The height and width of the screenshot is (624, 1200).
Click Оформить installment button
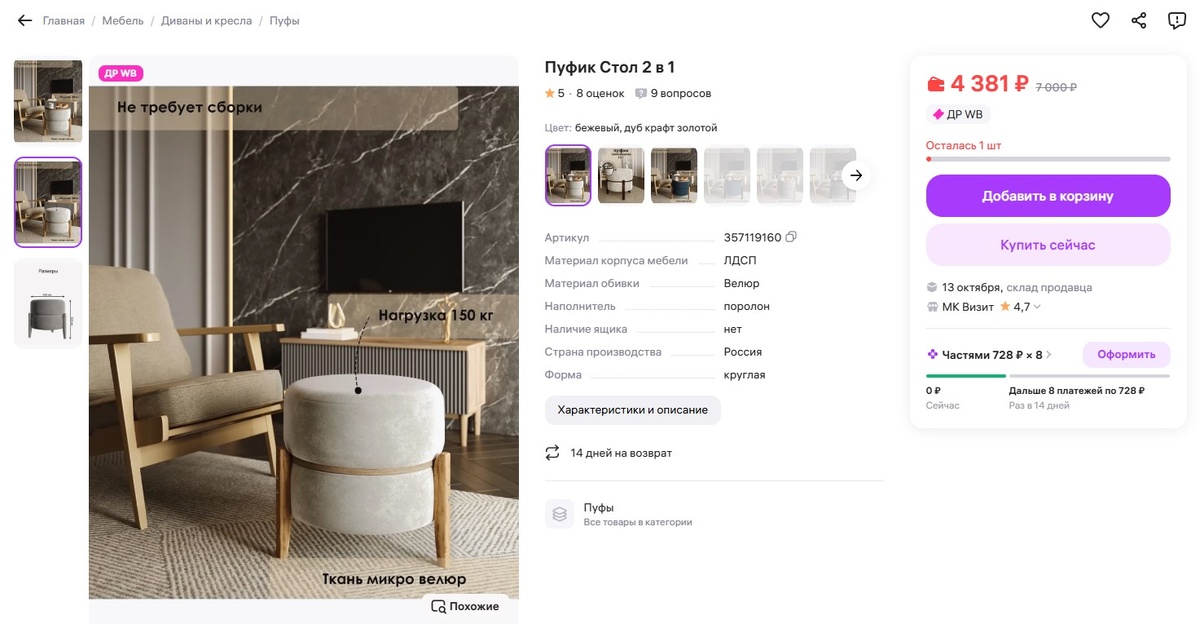(1126, 354)
